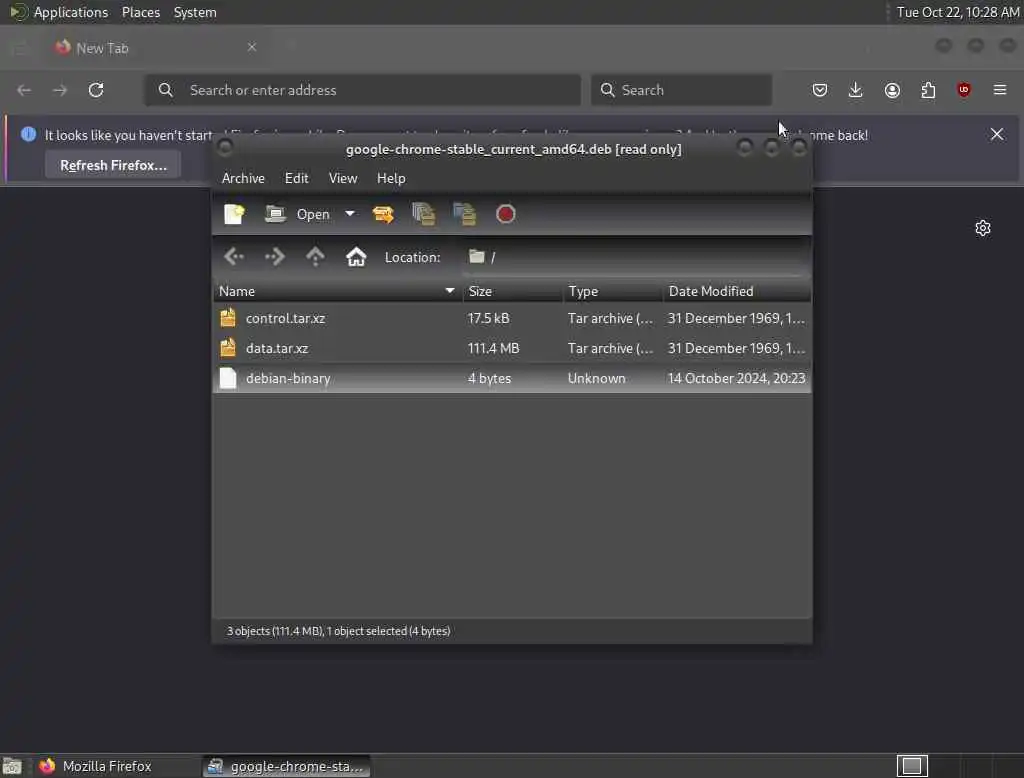Click the debian-binary blank file icon

[228, 378]
